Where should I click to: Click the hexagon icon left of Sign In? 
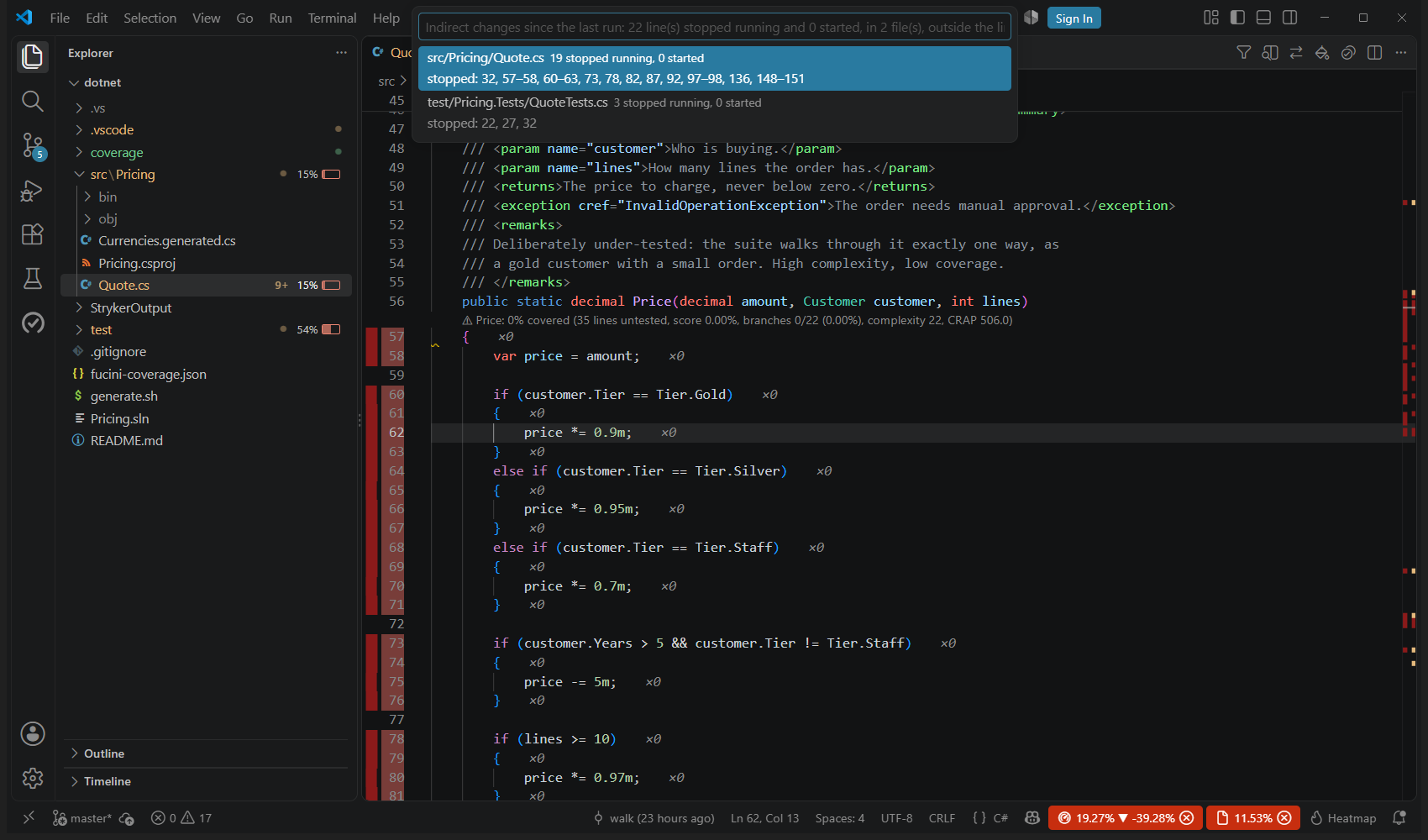click(x=1031, y=18)
